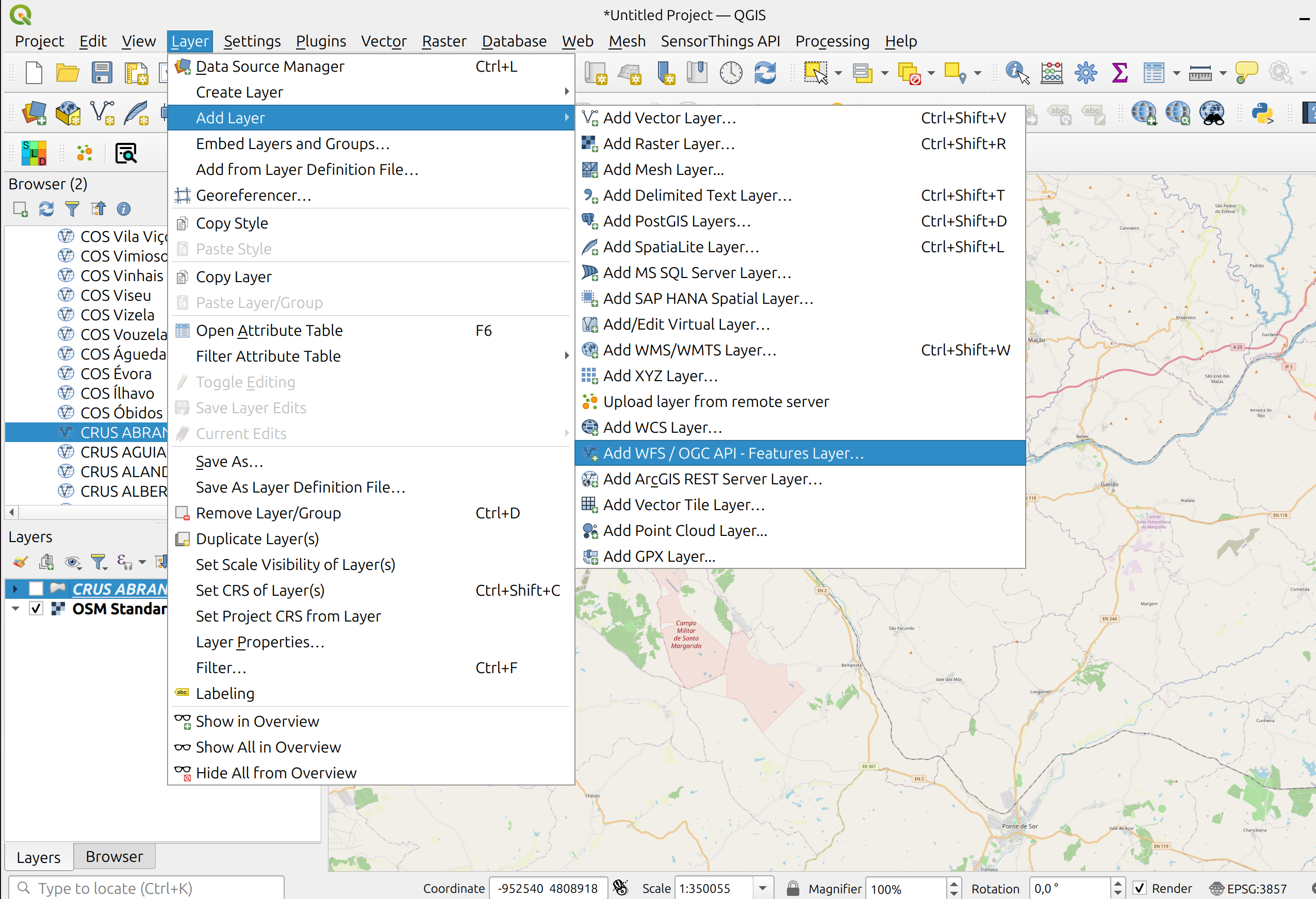
Task: Choose Add Vector Layer menu entry
Action: point(800,118)
